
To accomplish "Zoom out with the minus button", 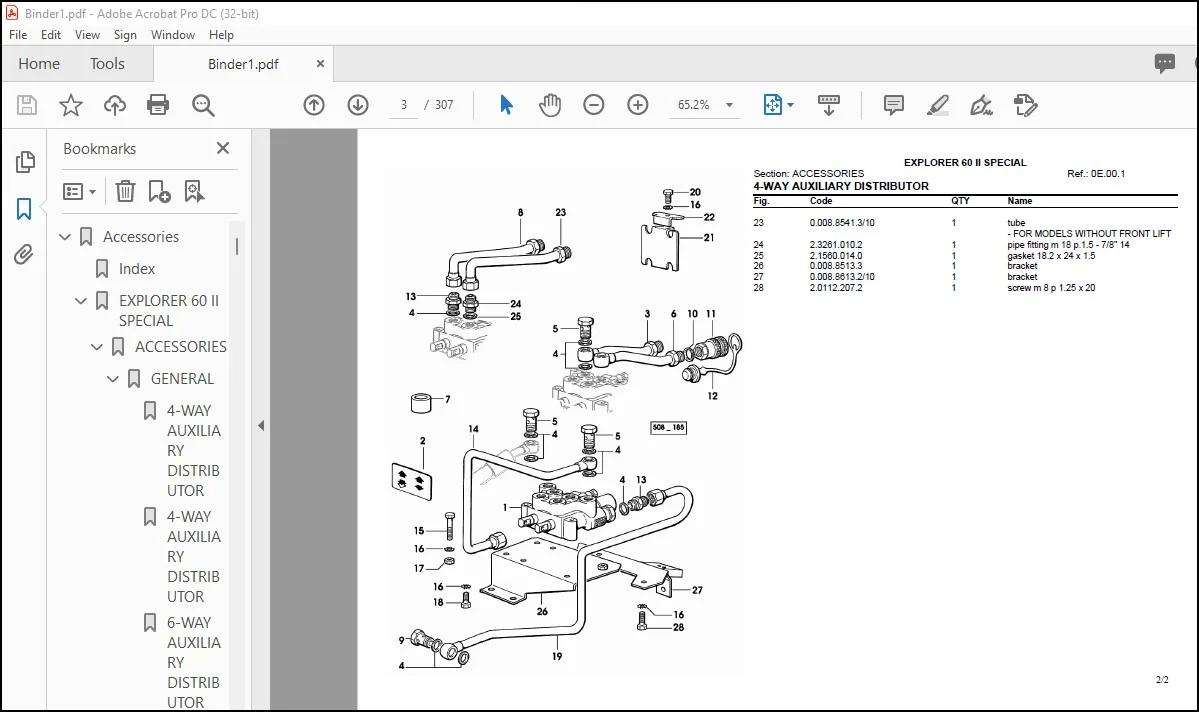I will point(593,105).
